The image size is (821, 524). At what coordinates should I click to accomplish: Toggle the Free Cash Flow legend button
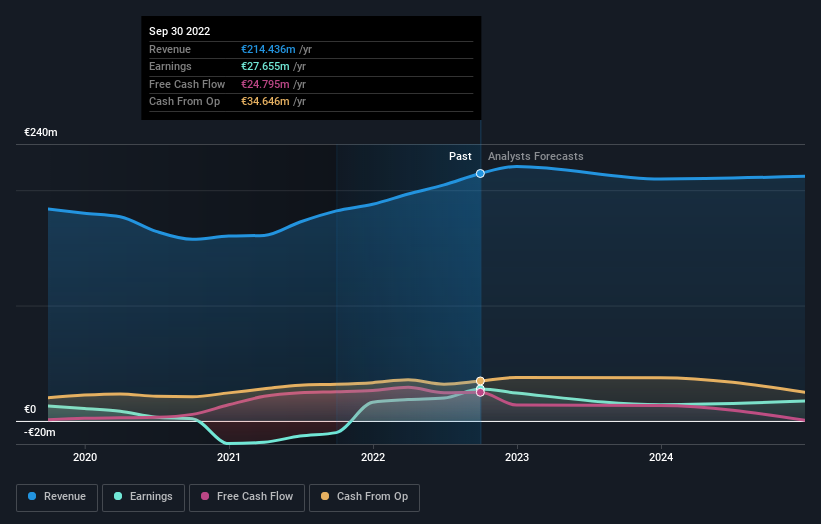click(247, 497)
